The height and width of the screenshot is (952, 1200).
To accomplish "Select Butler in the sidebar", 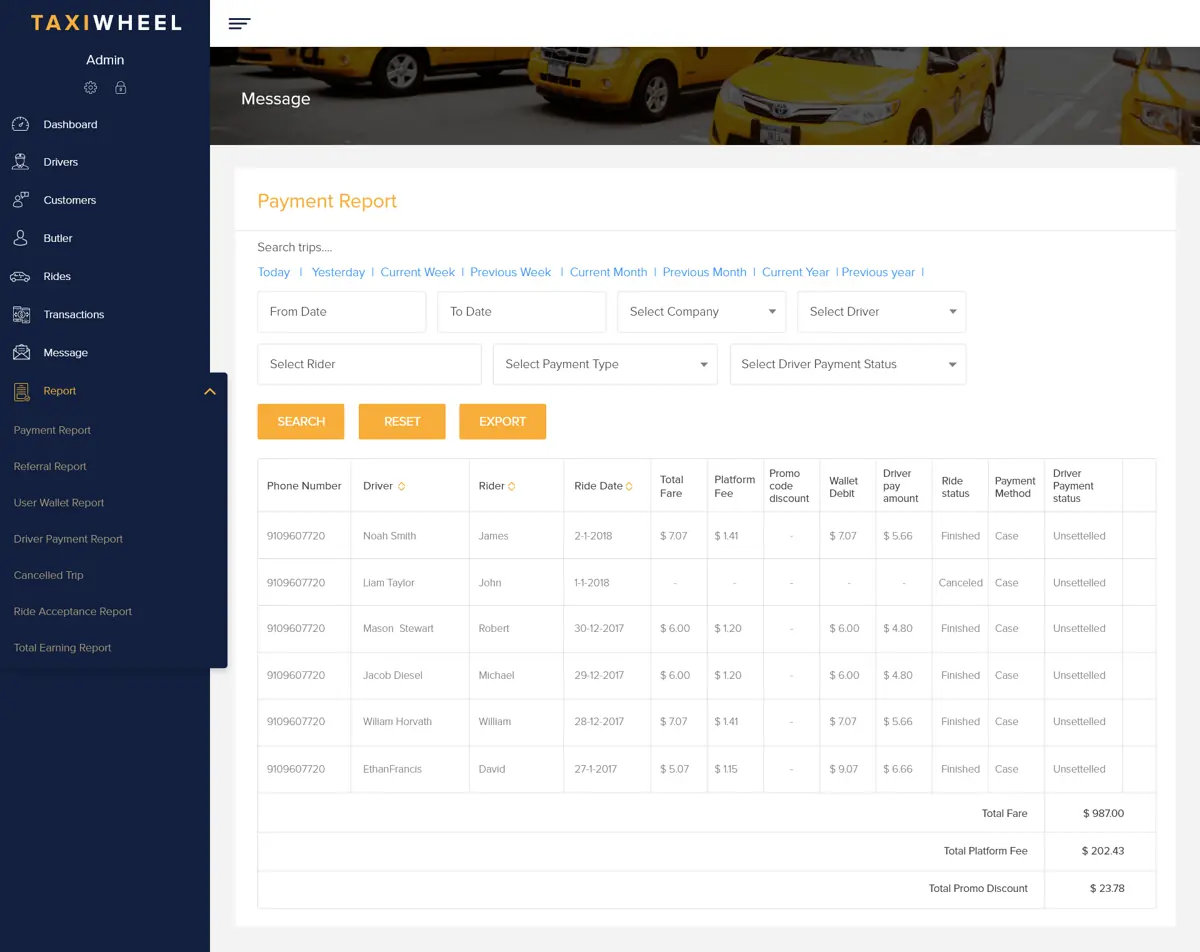I will 58,238.
